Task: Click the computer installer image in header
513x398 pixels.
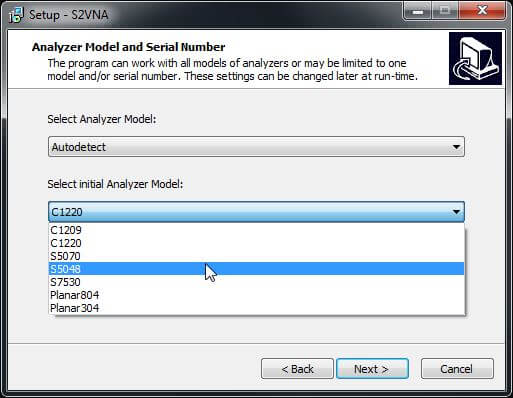Action: (x=475, y=59)
